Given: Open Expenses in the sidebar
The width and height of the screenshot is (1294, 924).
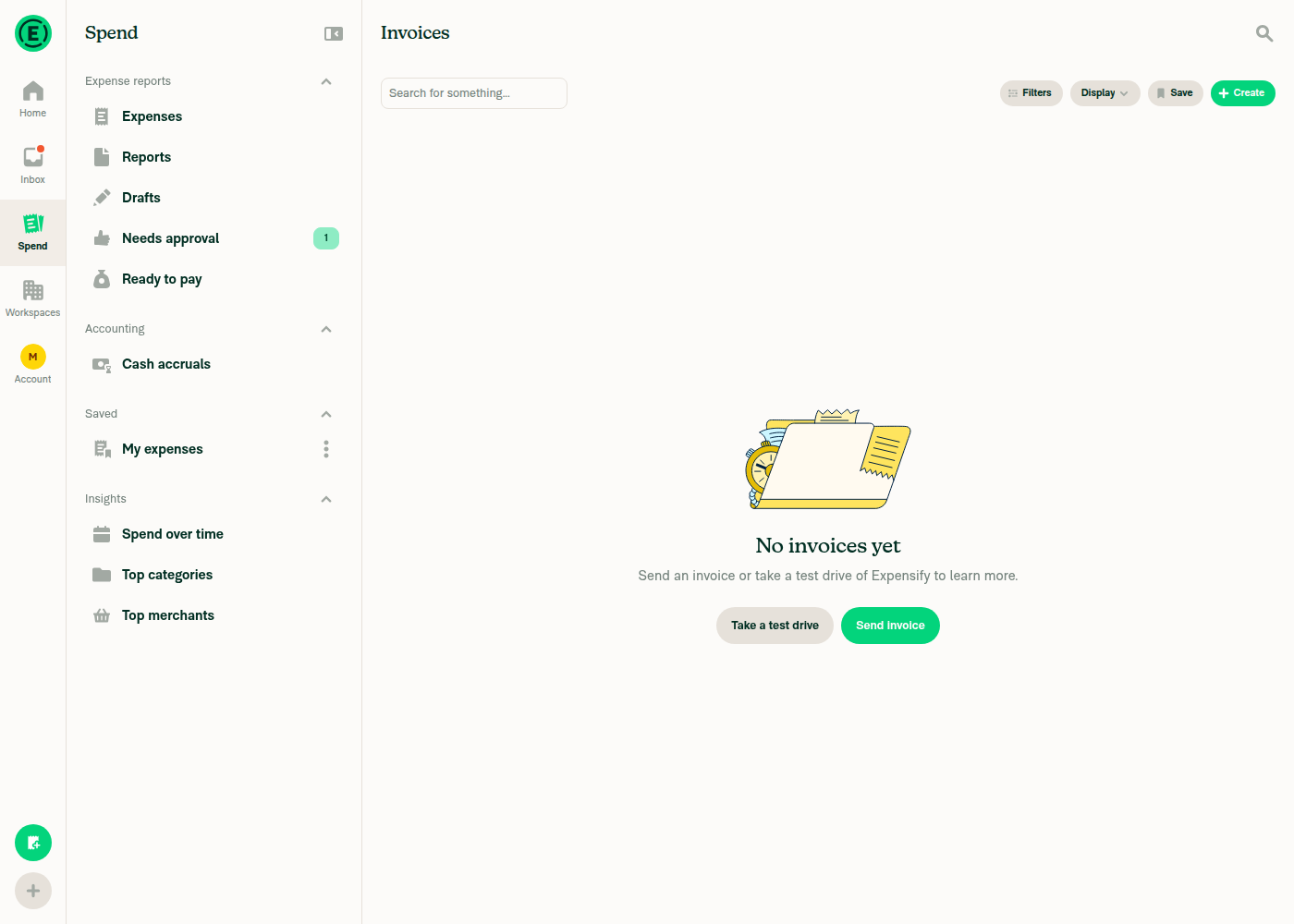Looking at the screenshot, I should [214, 116].
